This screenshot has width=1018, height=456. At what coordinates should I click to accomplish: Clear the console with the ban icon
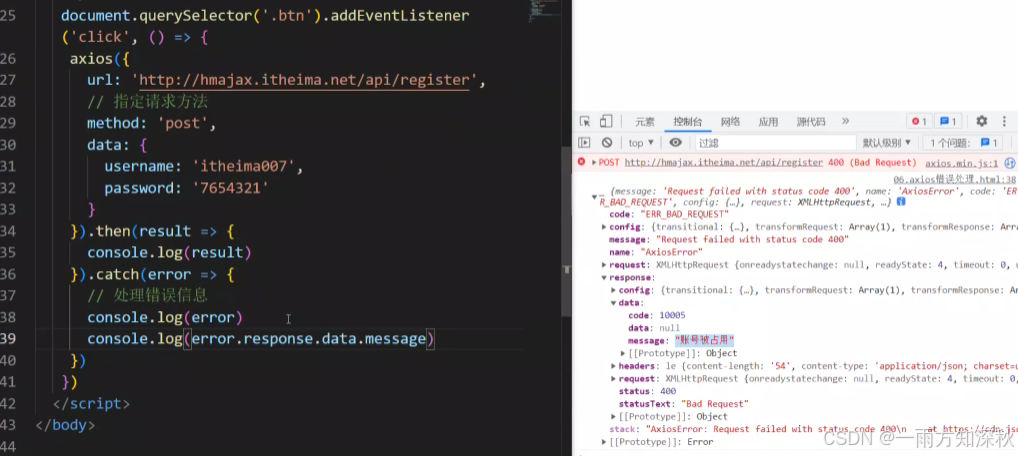pyautogui.click(x=607, y=142)
